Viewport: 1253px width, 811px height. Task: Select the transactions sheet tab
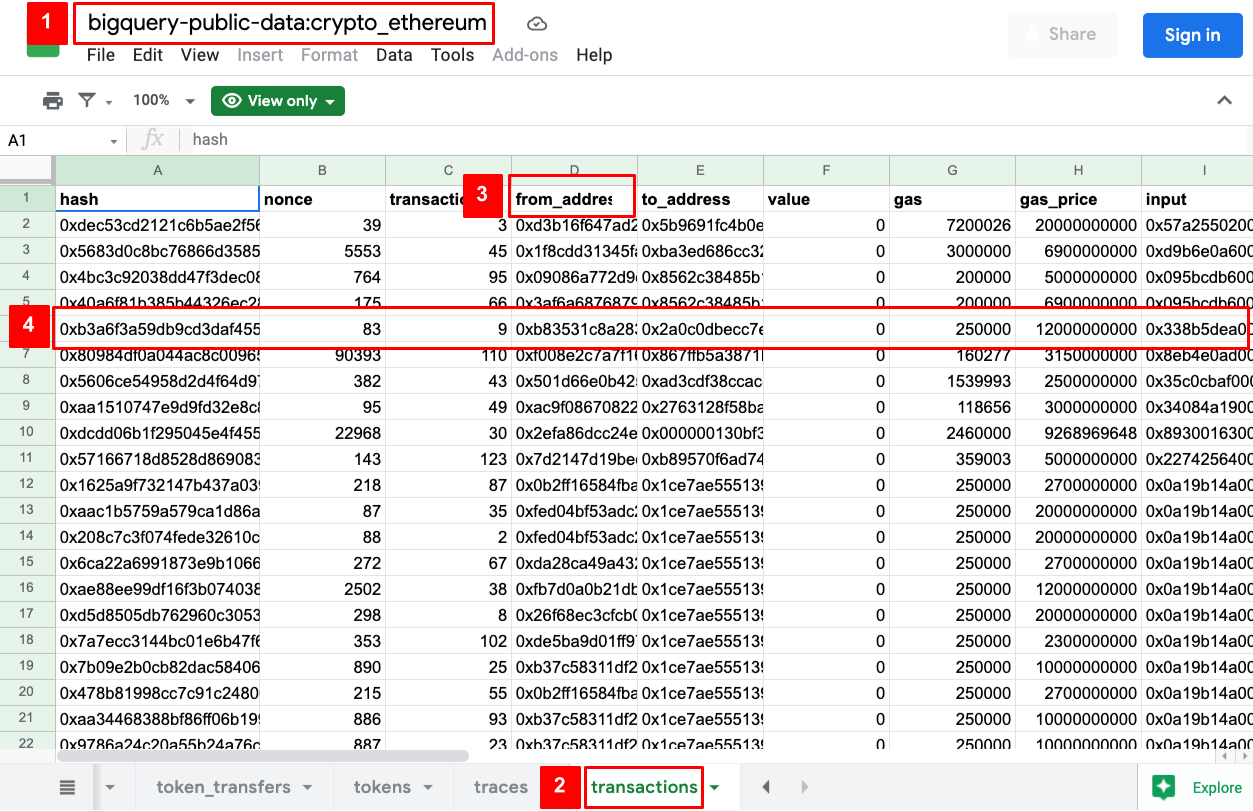coord(644,787)
